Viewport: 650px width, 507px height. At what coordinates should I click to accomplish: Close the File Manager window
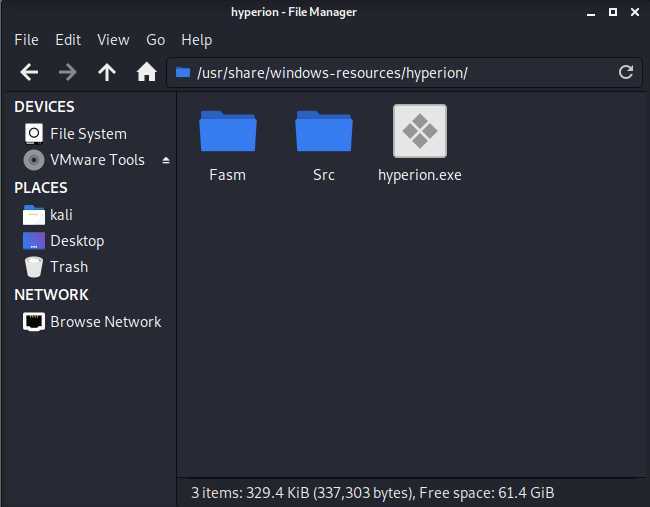click(x=635, y=12)
